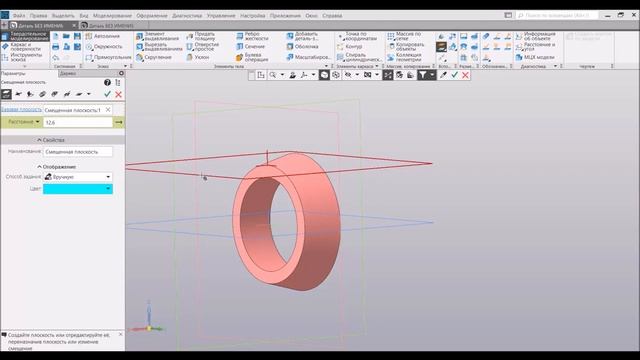This screenshot has height=360, width=640.
Task: Choose Масштабирование scale tool
Action: pyautogui.click(x=308, y=58)
